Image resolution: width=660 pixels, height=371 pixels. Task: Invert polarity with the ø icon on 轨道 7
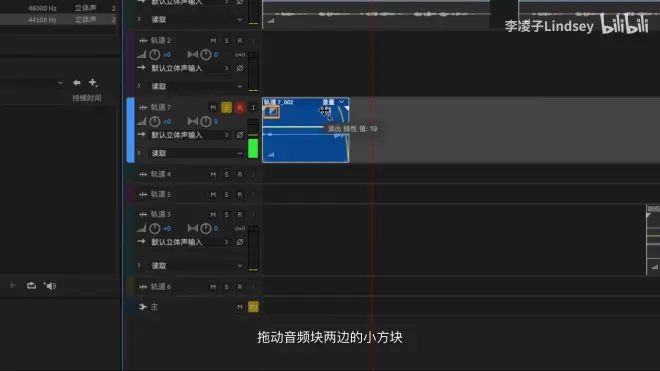click(240, 135)
